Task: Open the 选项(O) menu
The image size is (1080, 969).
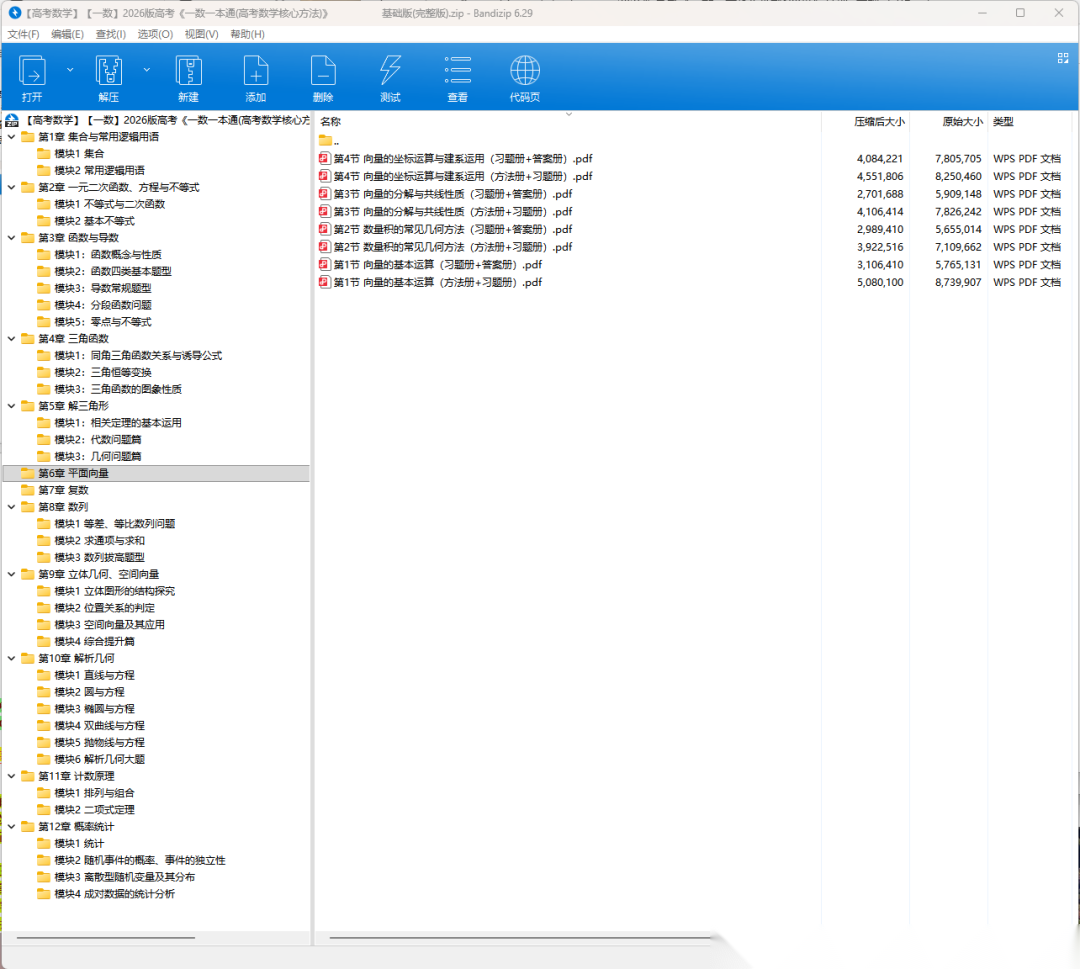Action: (155, 34)
